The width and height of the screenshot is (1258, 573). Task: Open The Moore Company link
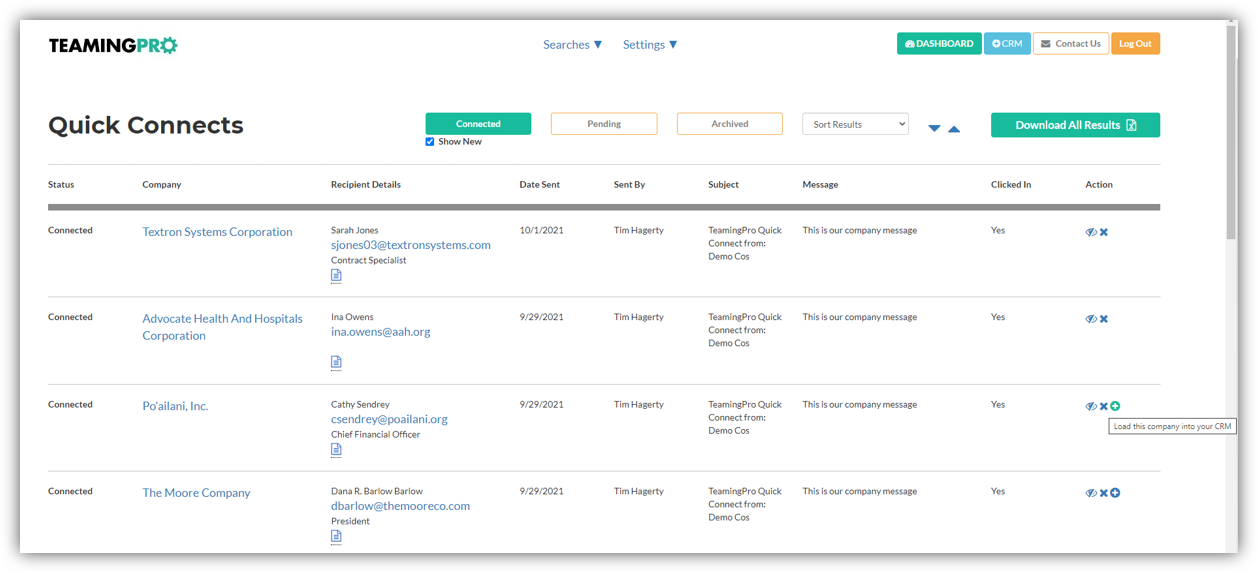(196, 493)
